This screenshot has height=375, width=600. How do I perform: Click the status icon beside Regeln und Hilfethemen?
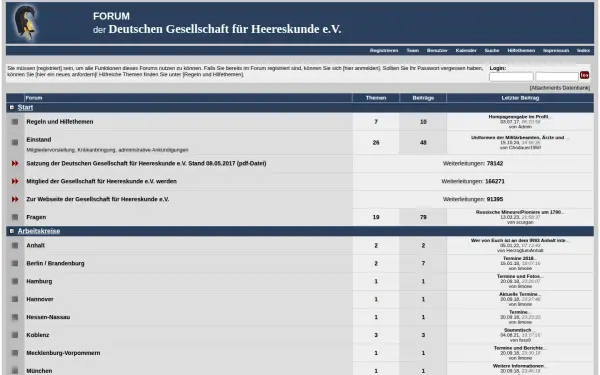pyautogui.click(x=15, y=122)
